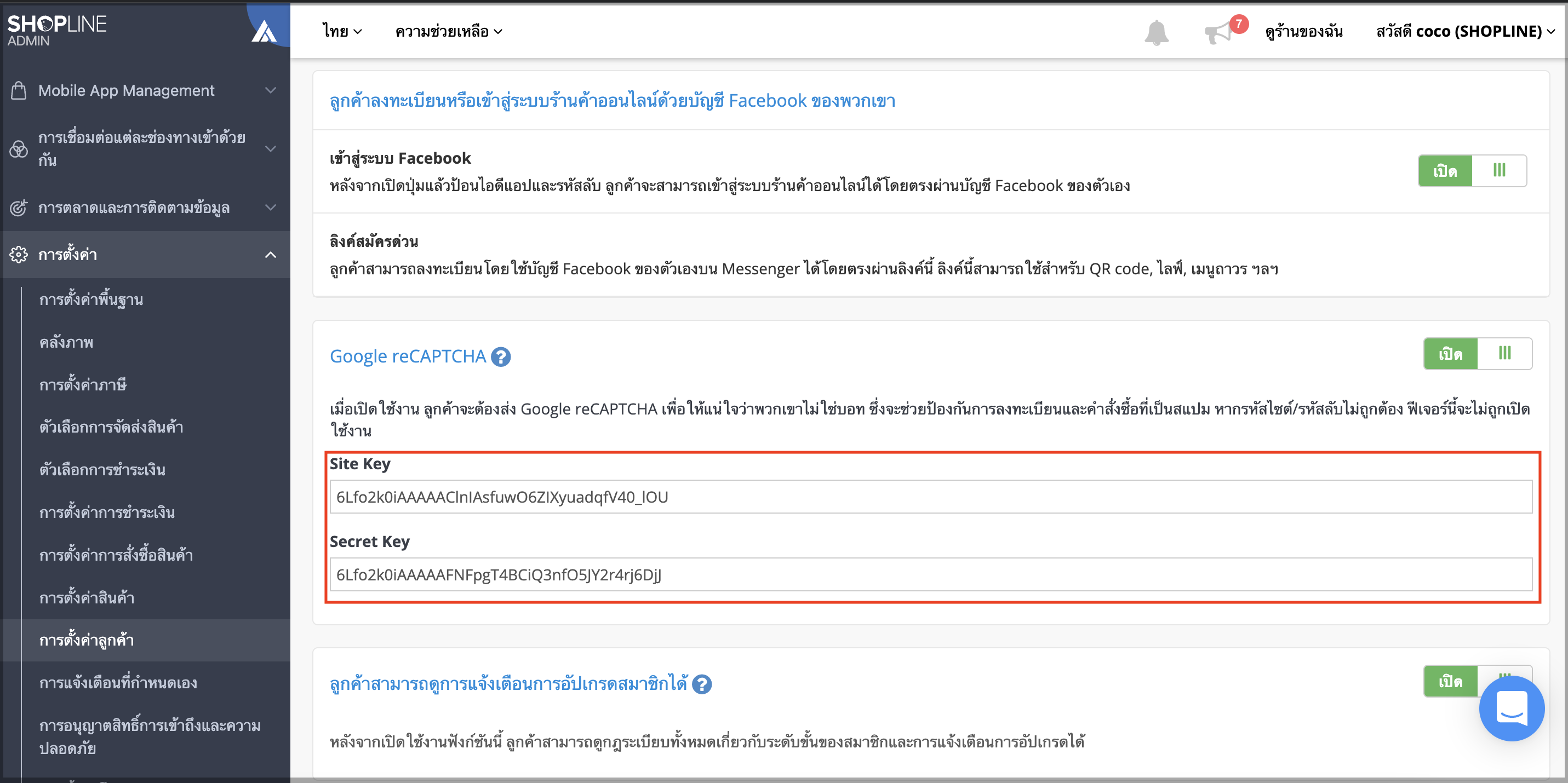Open the help icon beside Google reCAPTCHA
This screenshot has width=1568, height=783.
tap(500, 356)
